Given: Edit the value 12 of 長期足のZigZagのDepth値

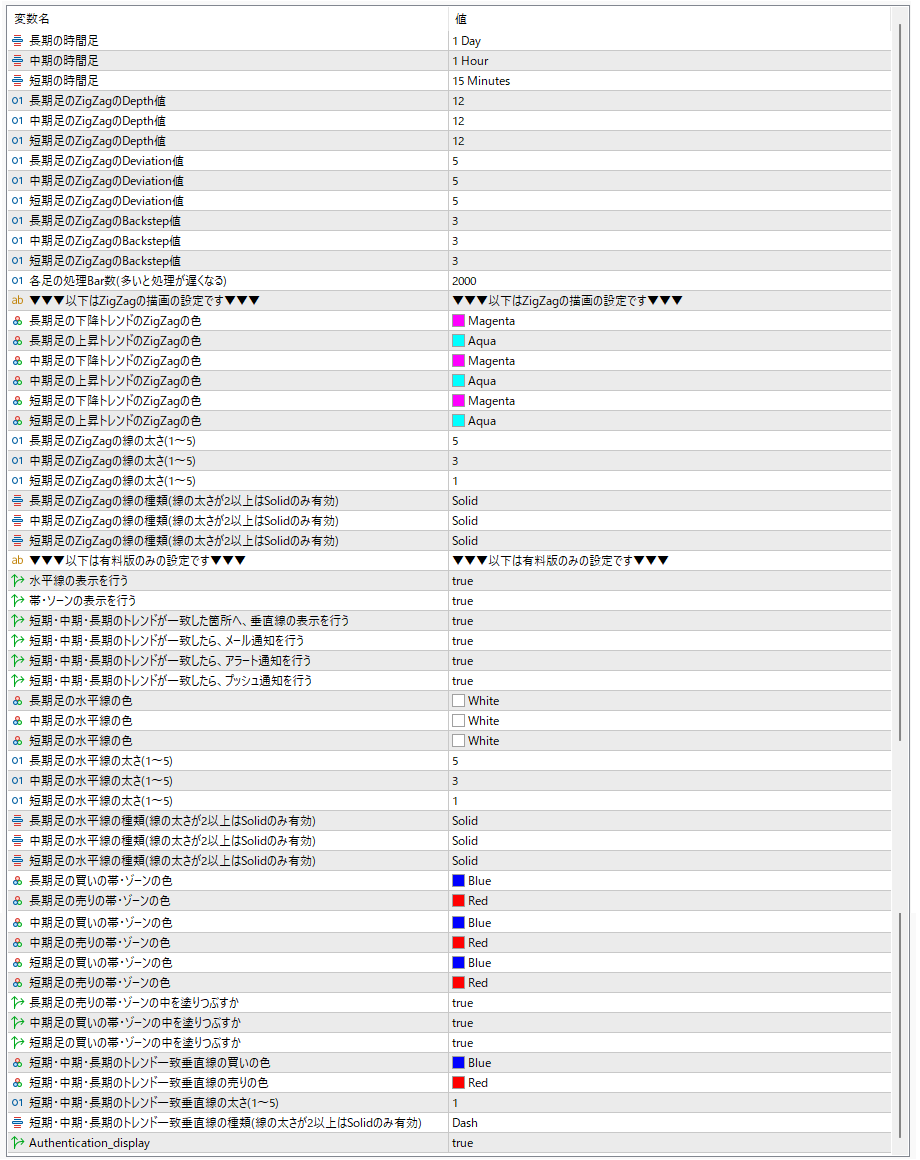Looking at the screenshot, I should click(459, 101).
